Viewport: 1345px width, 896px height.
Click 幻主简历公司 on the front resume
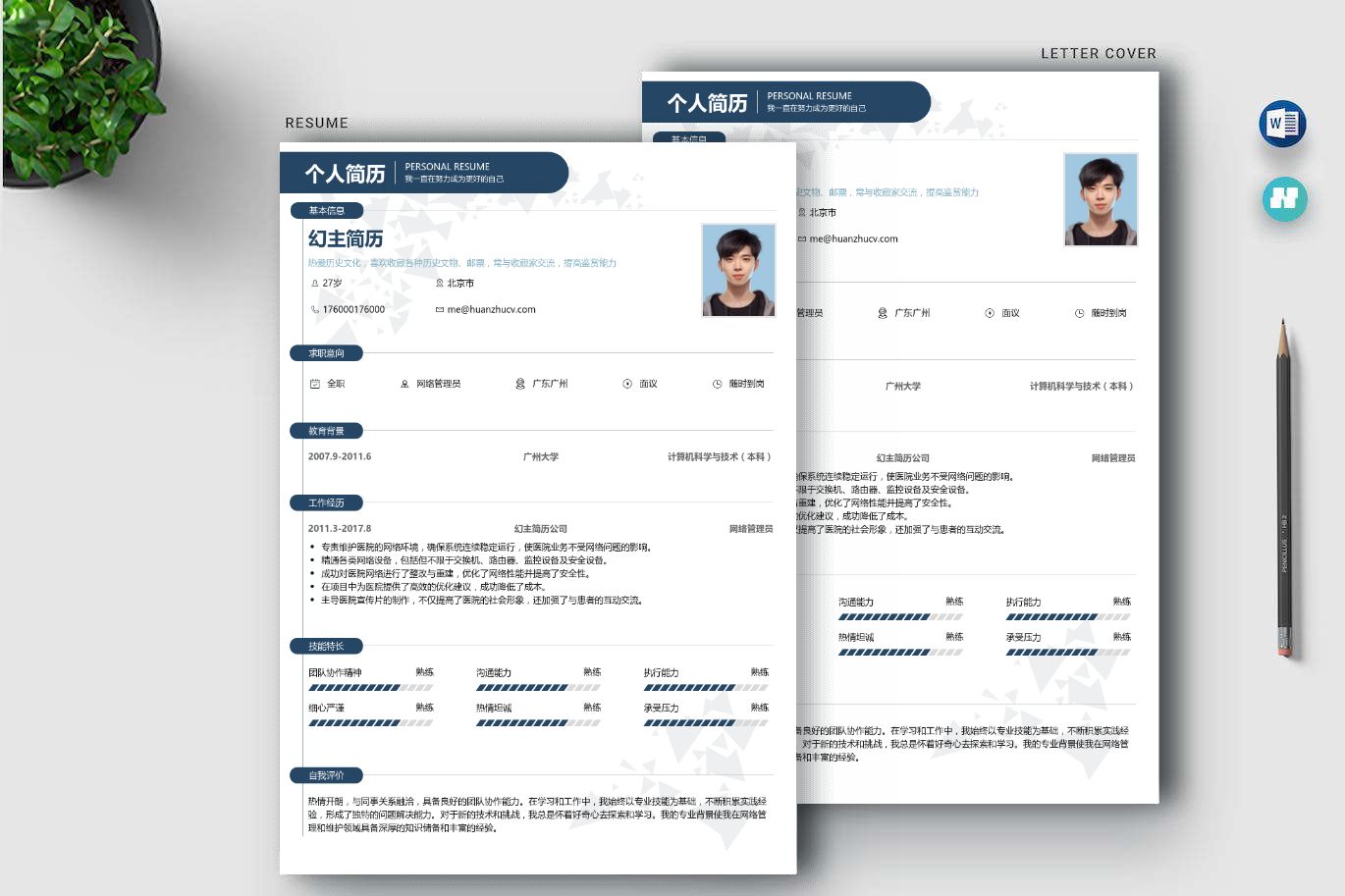click(541, 529)
